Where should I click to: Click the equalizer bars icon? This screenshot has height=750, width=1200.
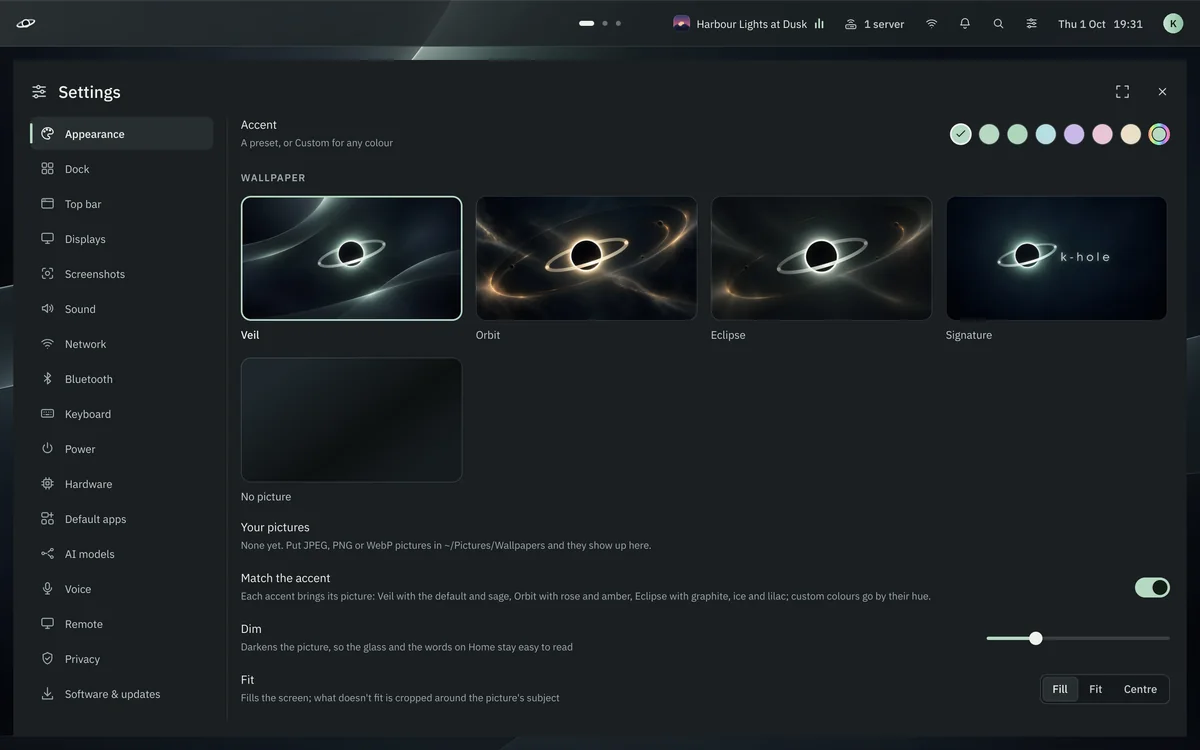click(x=819, y=24)
